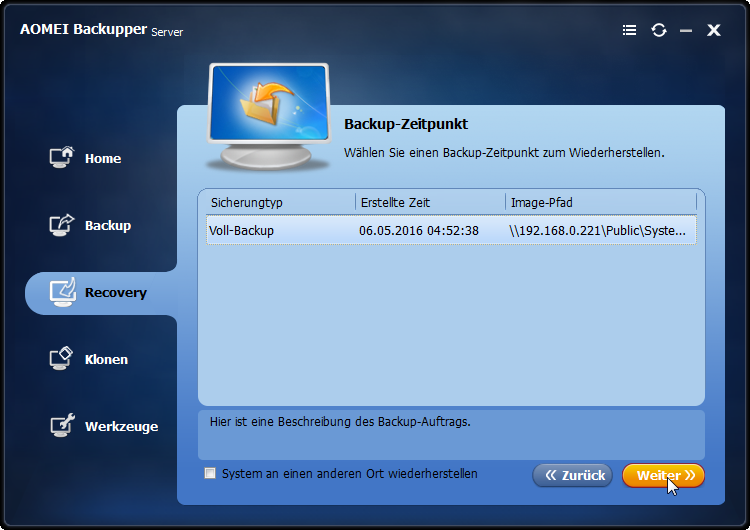The width and height of the screenshot is (750, 530).
Task: Close the AOMEI Backupper window
Action: coord(714,30)
